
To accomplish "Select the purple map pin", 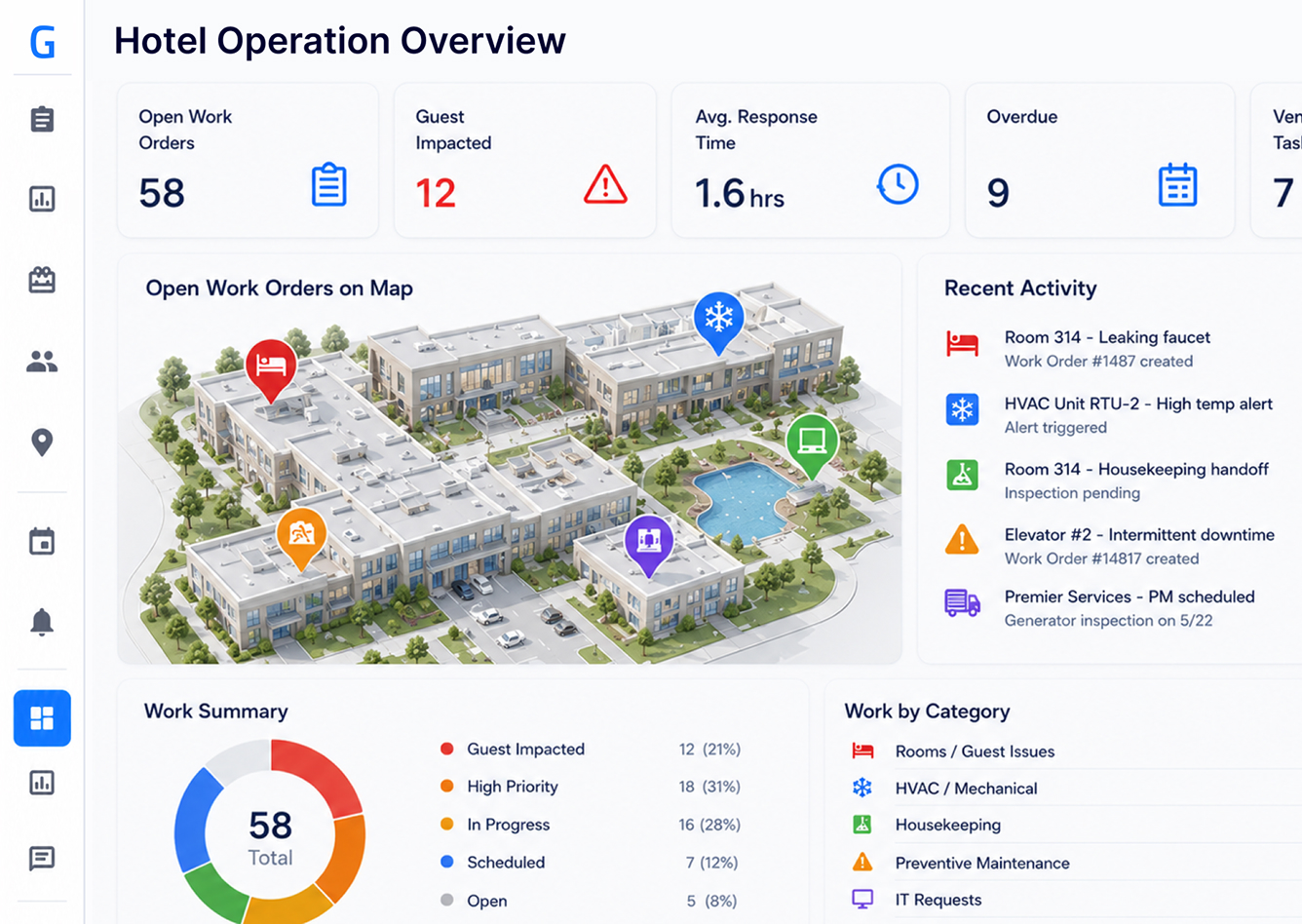I will [649, 545].
